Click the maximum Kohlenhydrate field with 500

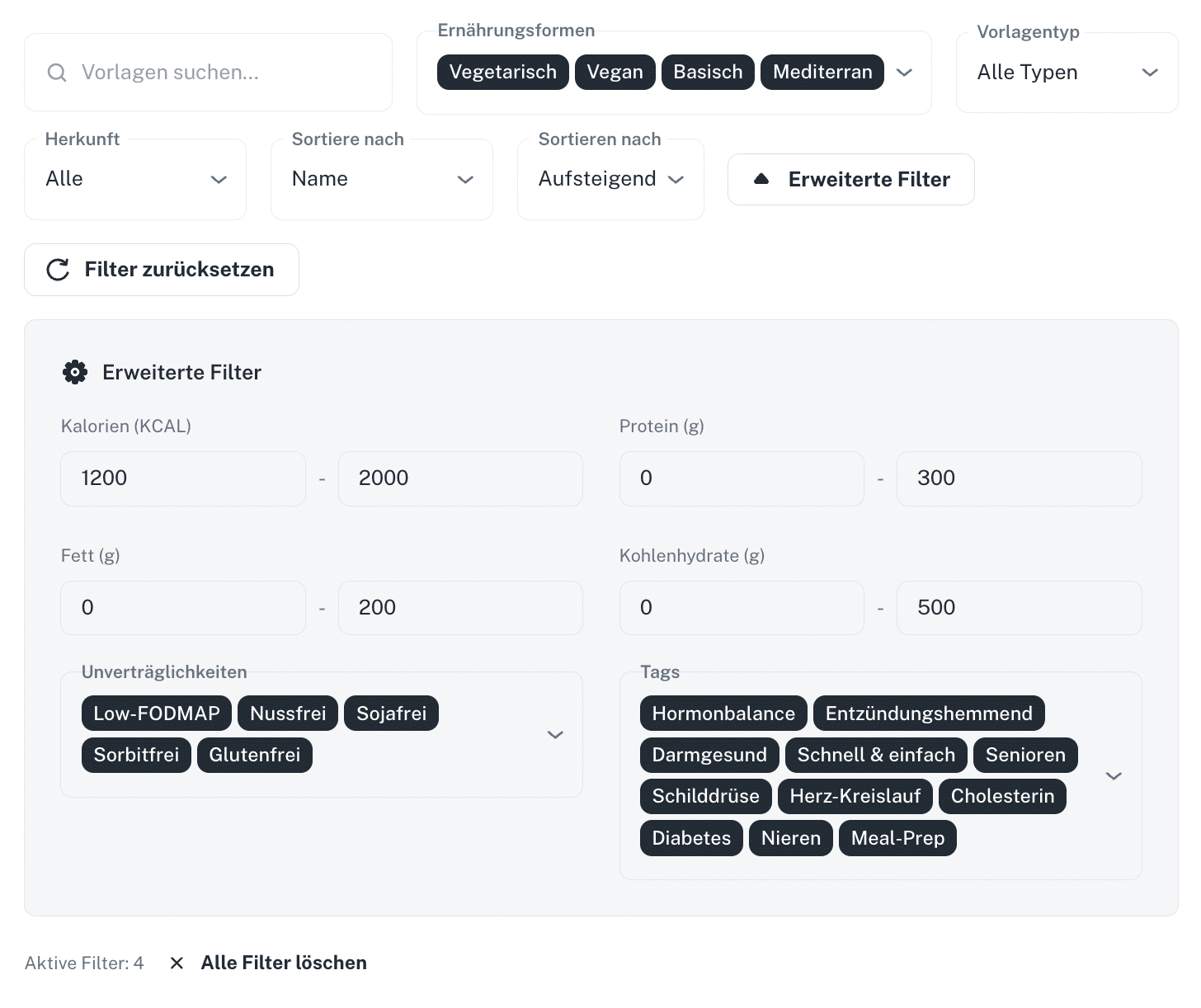coord(1019,608)
